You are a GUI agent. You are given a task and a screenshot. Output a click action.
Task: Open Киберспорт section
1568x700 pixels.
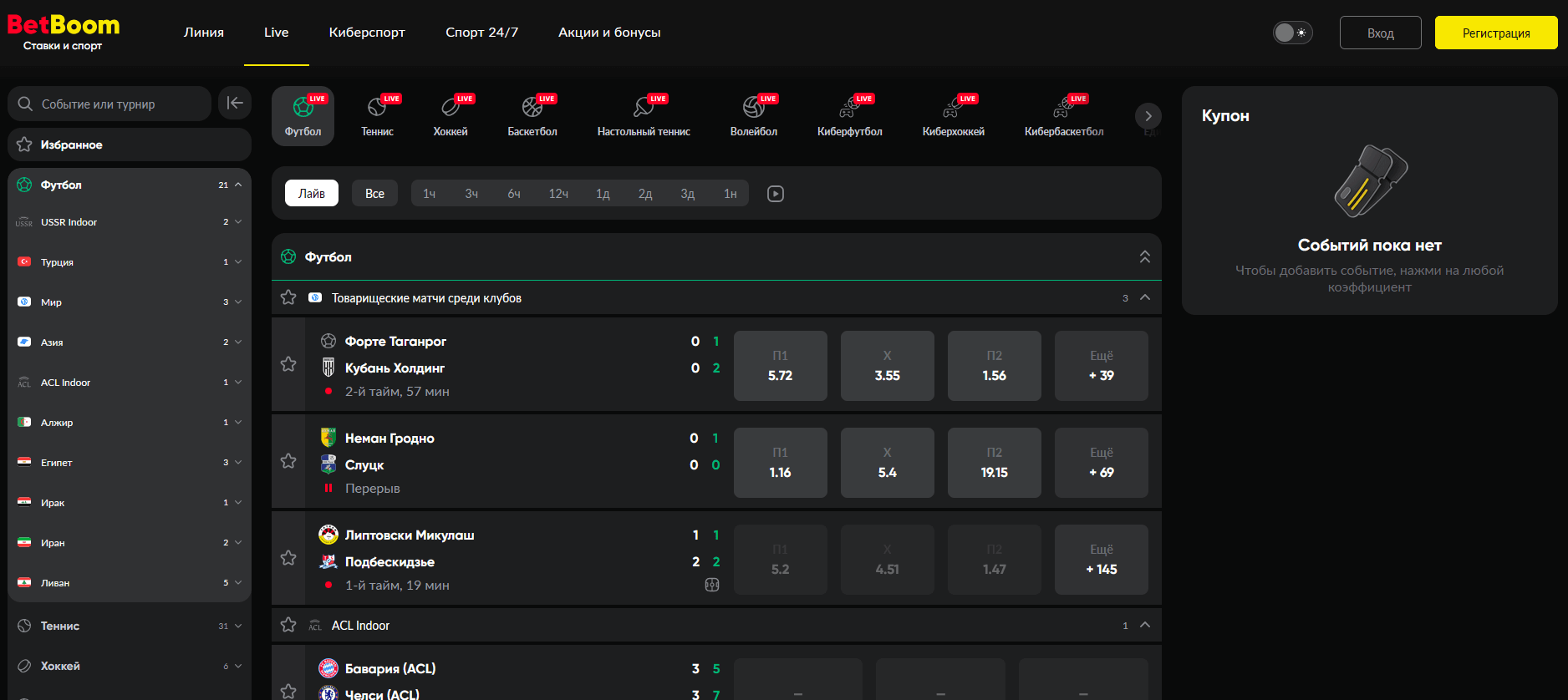point(367,33)
